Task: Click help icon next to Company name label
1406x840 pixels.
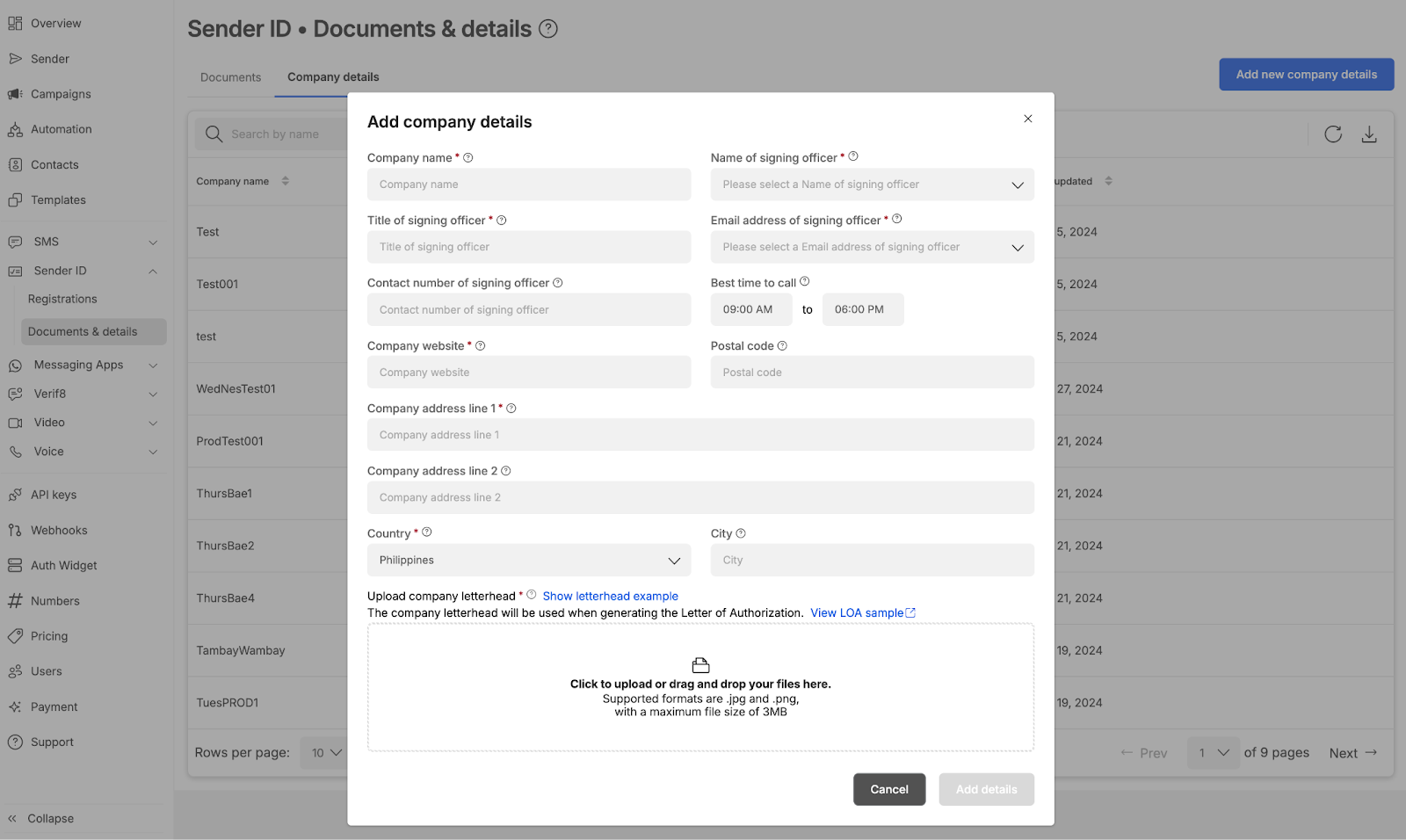Action: coord(468,158)
